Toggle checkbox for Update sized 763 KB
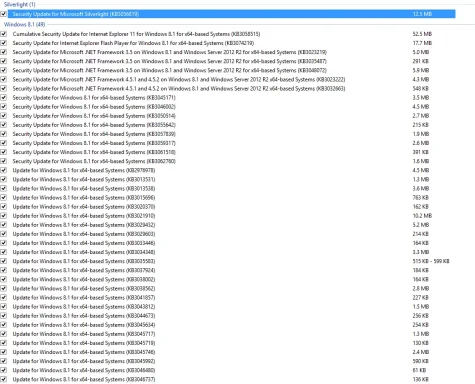This screenshot has width=475, height=384. pyautogui.click(x=4, y=197)
